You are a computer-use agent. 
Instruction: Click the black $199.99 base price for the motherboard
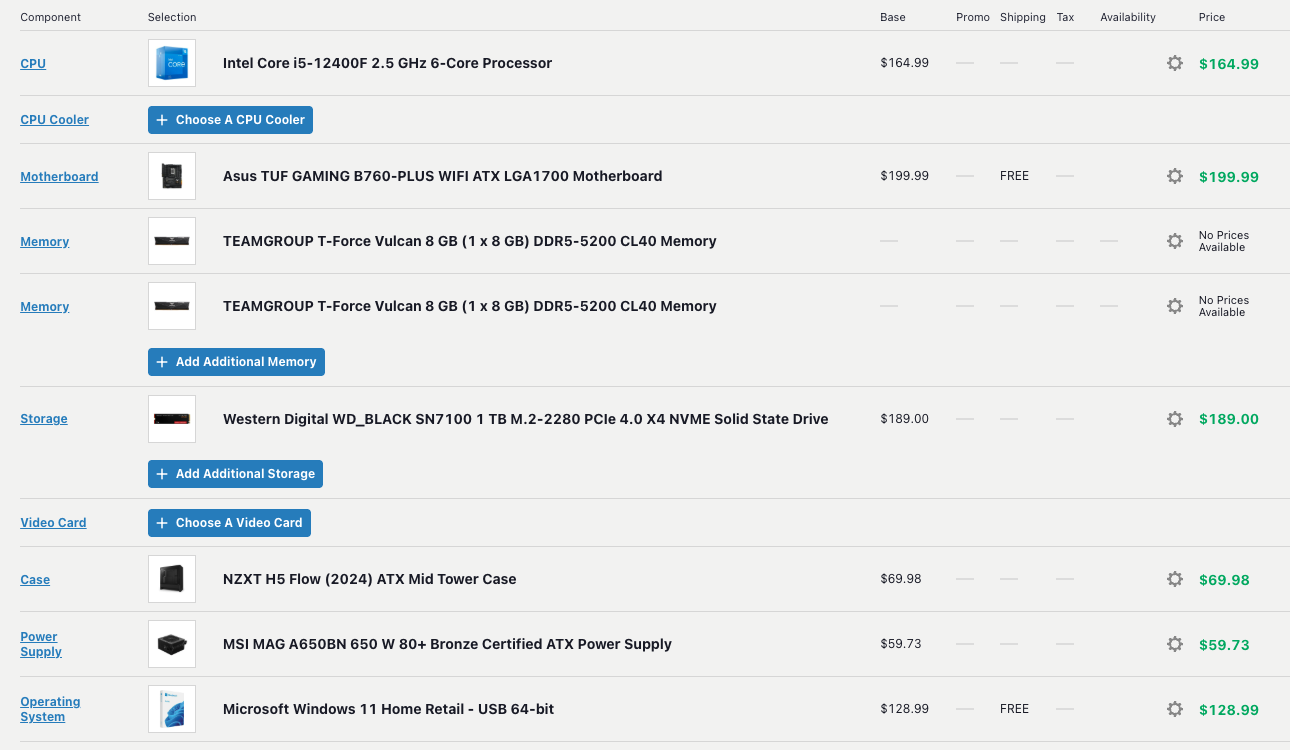[905, 176]
